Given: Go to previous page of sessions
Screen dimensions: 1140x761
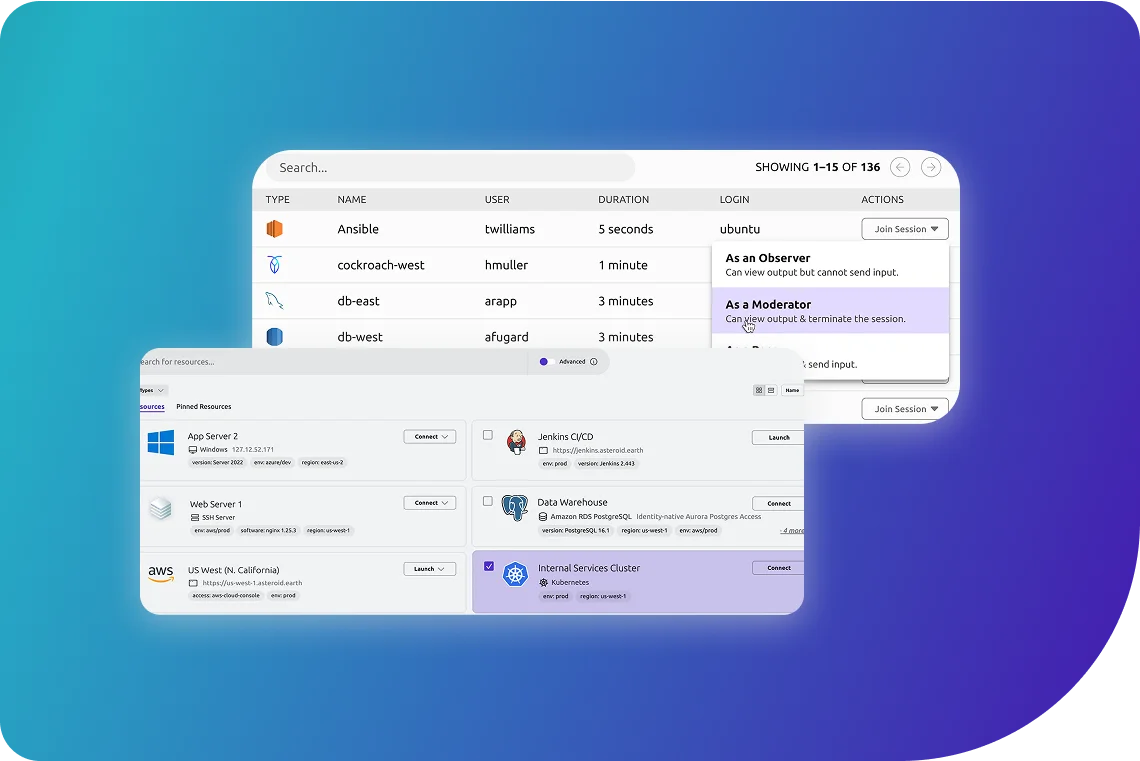Looking at the screenshot, I should pos(900,167).
